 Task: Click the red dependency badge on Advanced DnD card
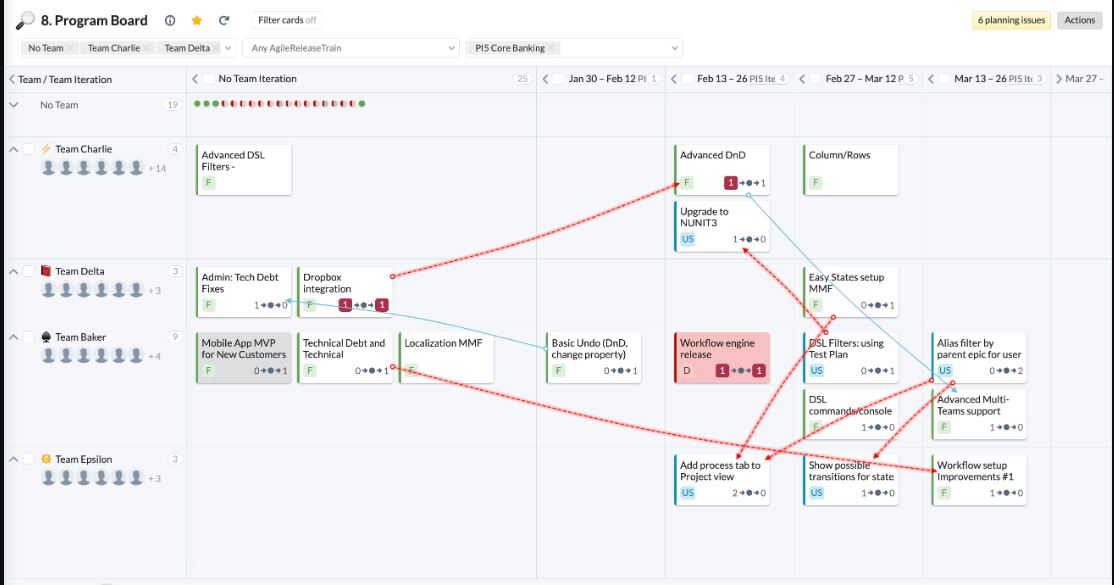[x=733, y=184]
